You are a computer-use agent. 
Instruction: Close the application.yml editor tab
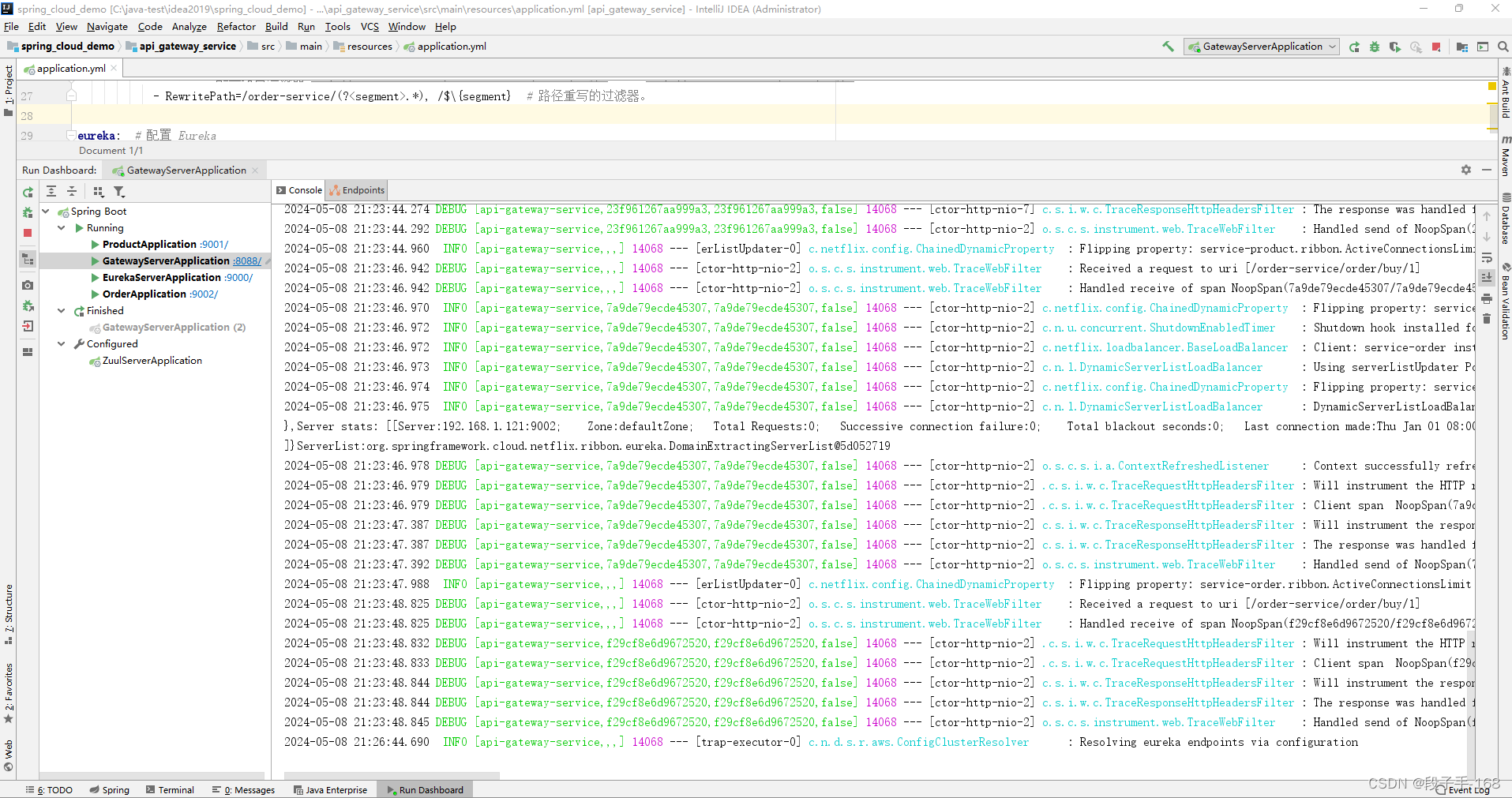pos(114,68)
